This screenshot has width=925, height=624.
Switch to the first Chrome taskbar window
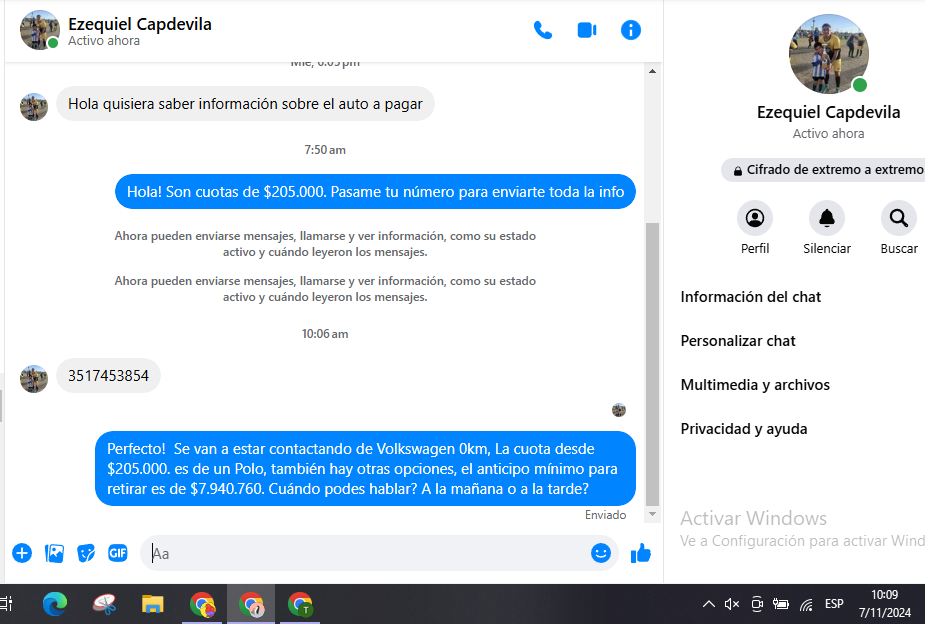(x=202, y=604)
